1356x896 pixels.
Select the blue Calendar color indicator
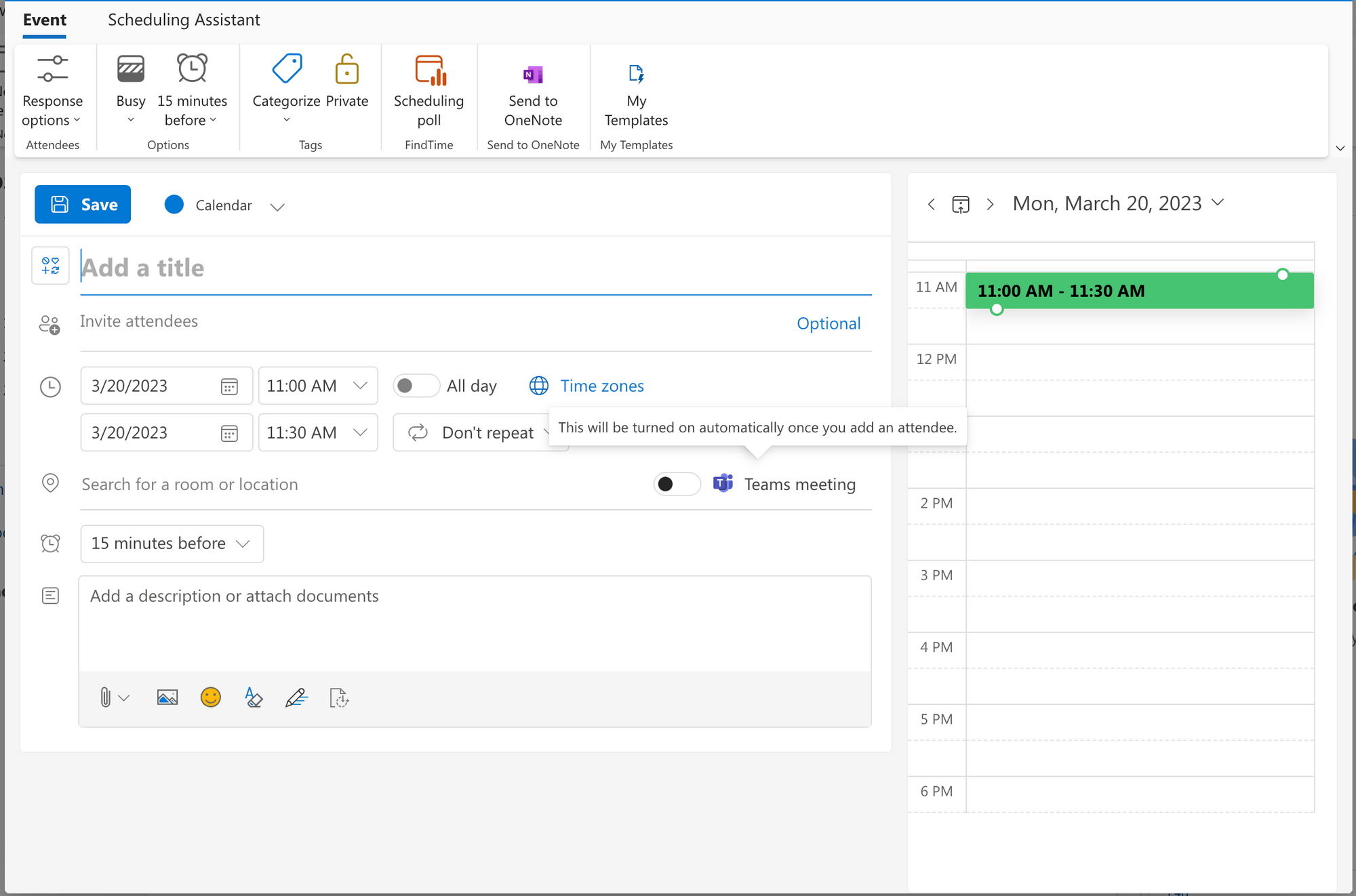point(174,204)
